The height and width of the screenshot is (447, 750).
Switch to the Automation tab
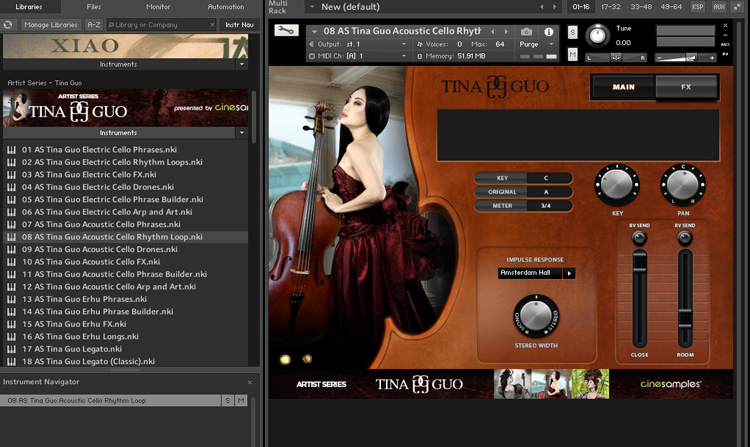pyautogui.click(x=226, y=7)
